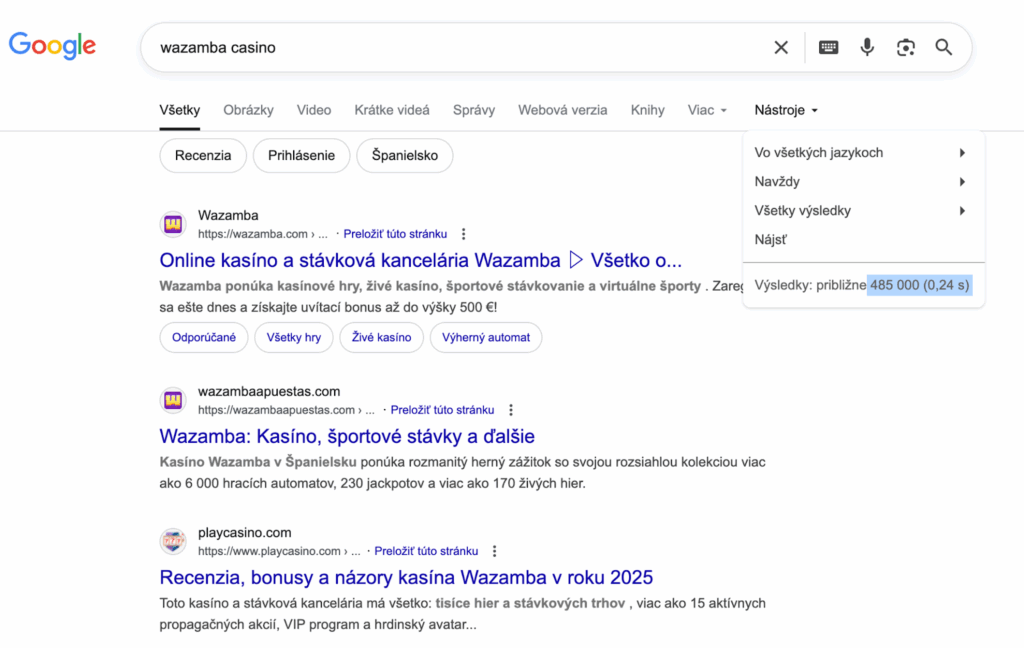
Task: Open three-dot menu for wazamba.com result
Action: pos(463,234)
